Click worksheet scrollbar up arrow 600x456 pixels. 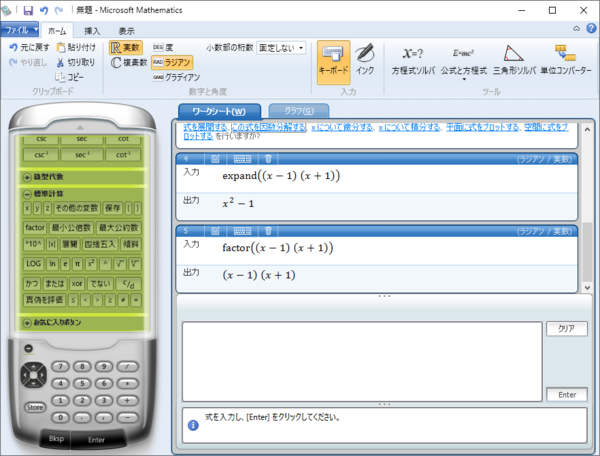(x=587, y=130)
